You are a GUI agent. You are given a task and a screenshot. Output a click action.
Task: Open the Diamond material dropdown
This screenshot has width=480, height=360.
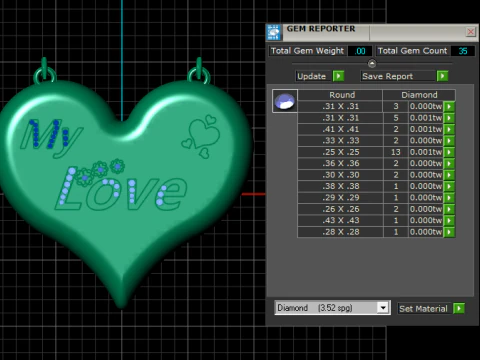point(383,308)
